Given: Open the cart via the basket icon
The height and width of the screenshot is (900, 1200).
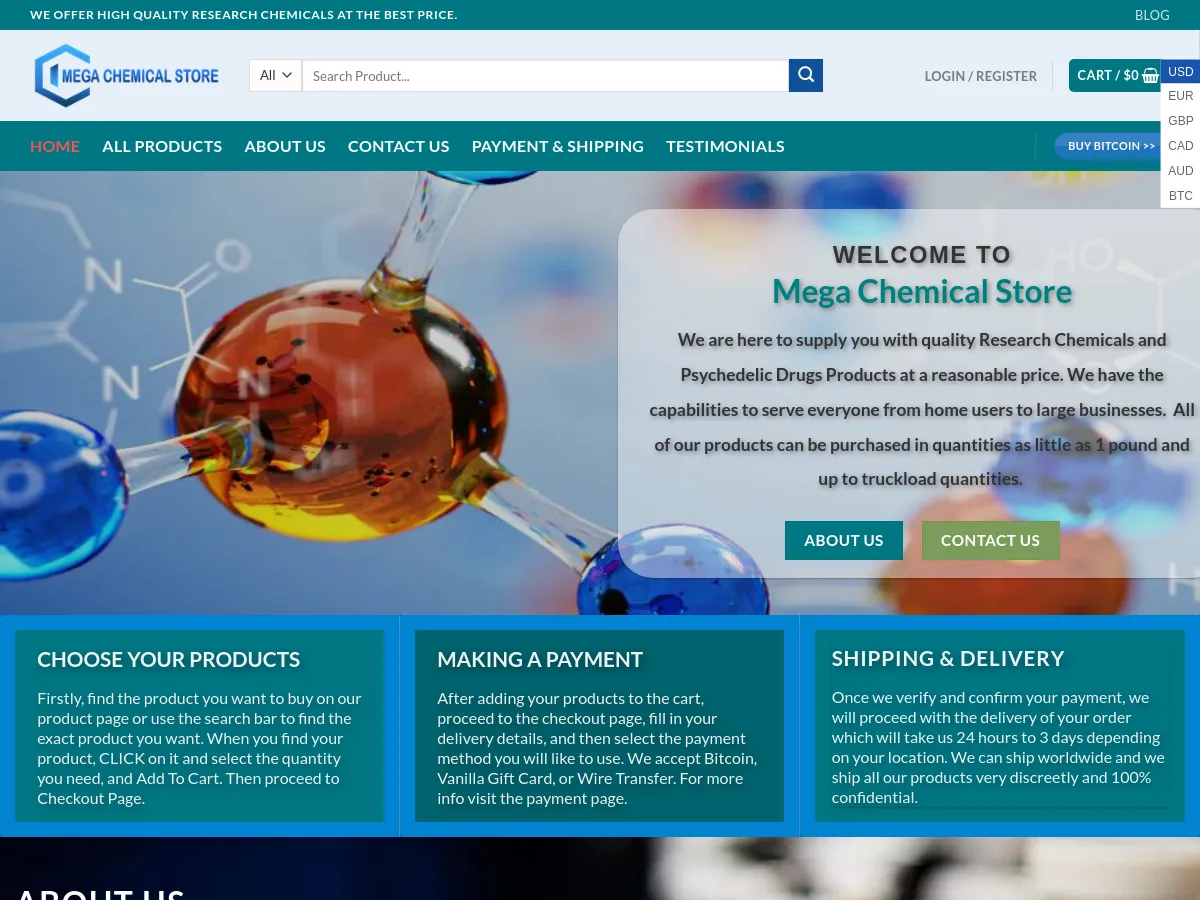Looking at the screenshot, I should point(1150,75).
